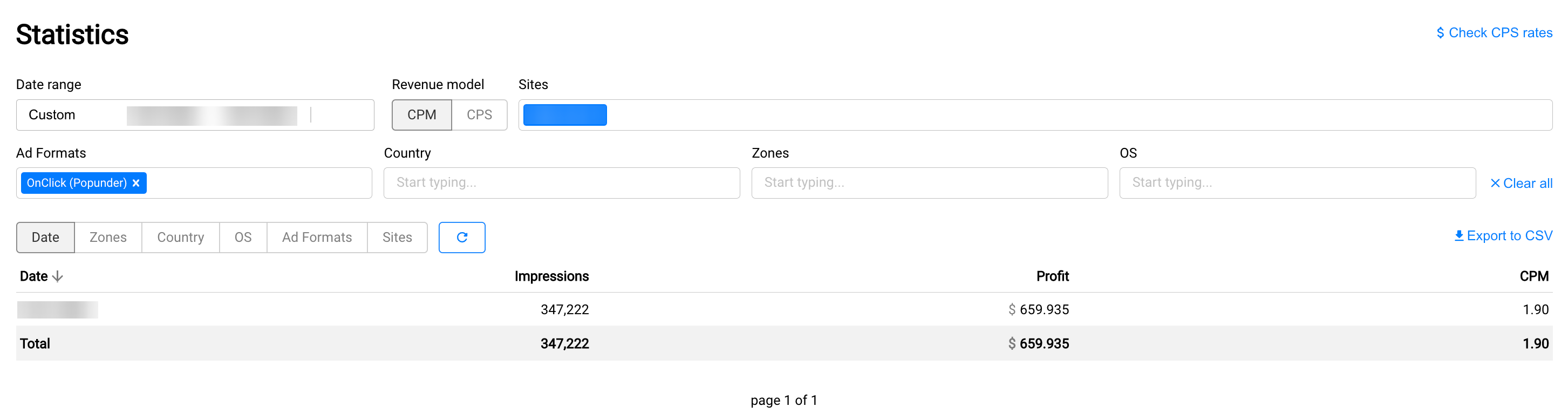
Task: Select the Ad Formats grouping tab
Action: click(317, 238)
